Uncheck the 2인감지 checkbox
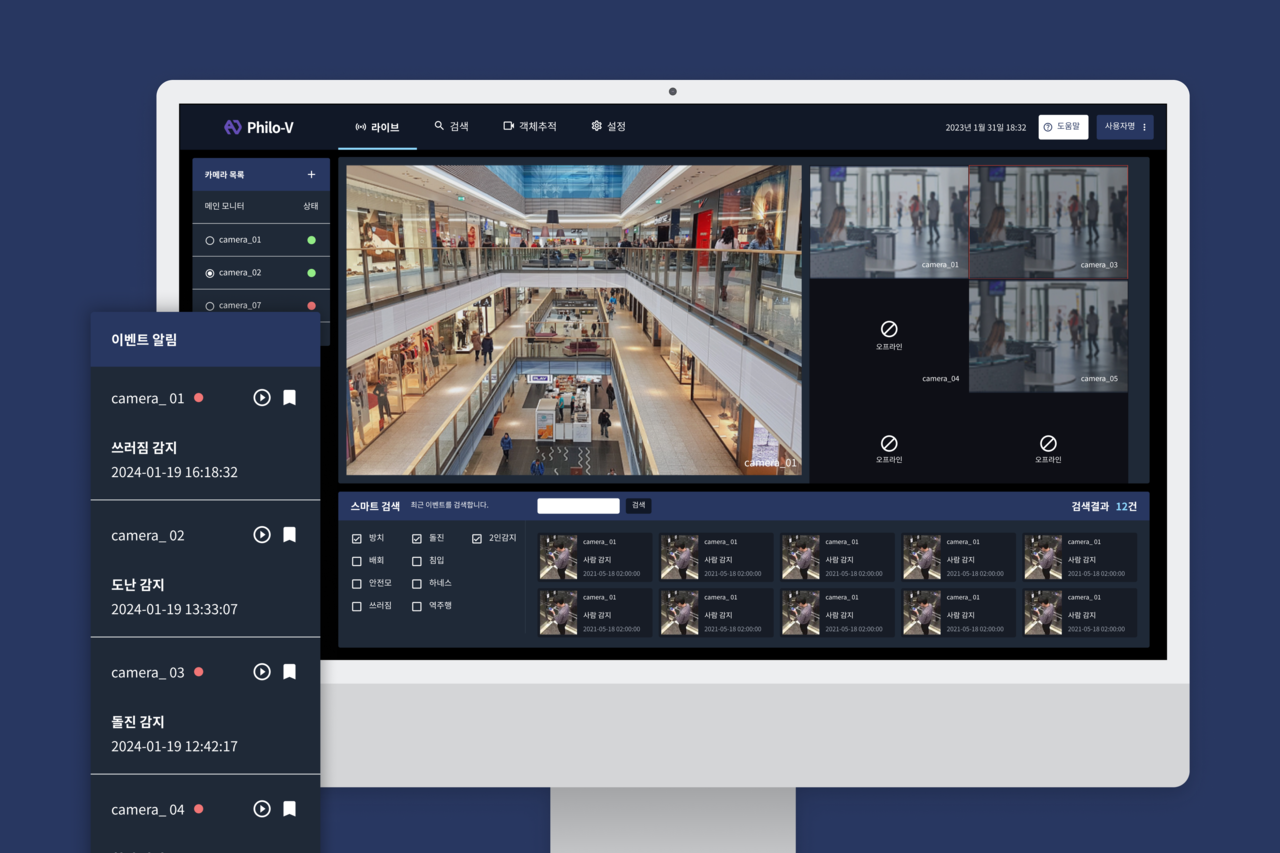 477,539
